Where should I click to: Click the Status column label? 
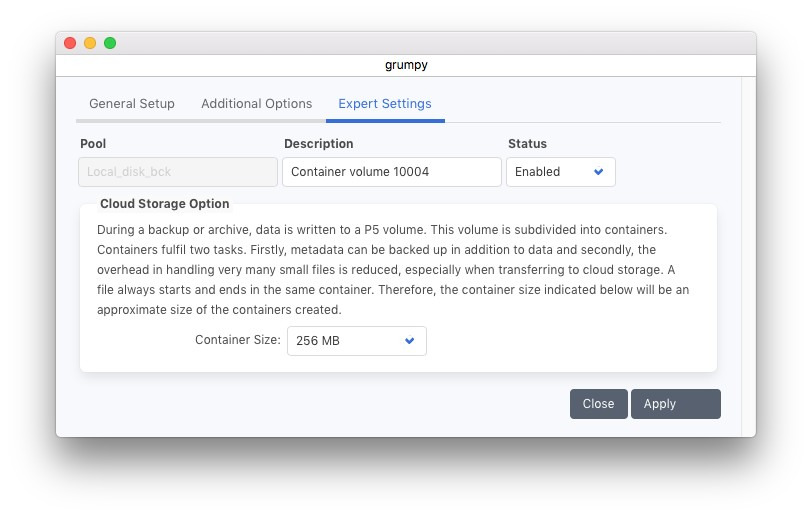coord(527,144)
